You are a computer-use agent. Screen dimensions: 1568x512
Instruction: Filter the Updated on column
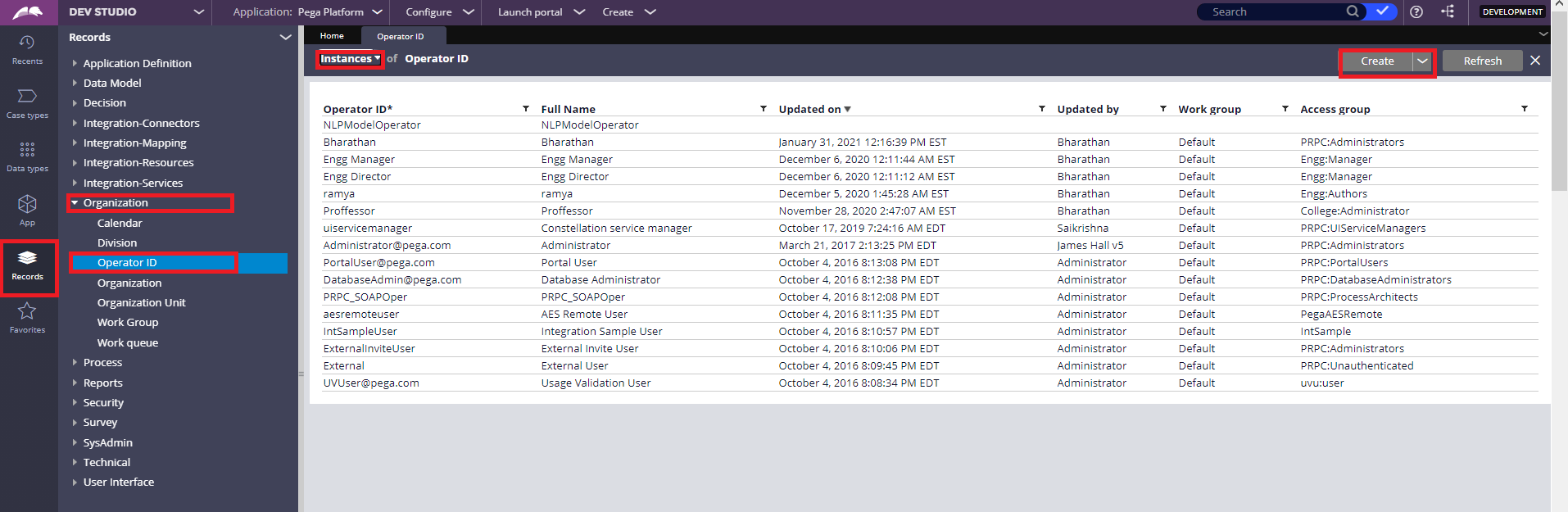pos(1042,108)
